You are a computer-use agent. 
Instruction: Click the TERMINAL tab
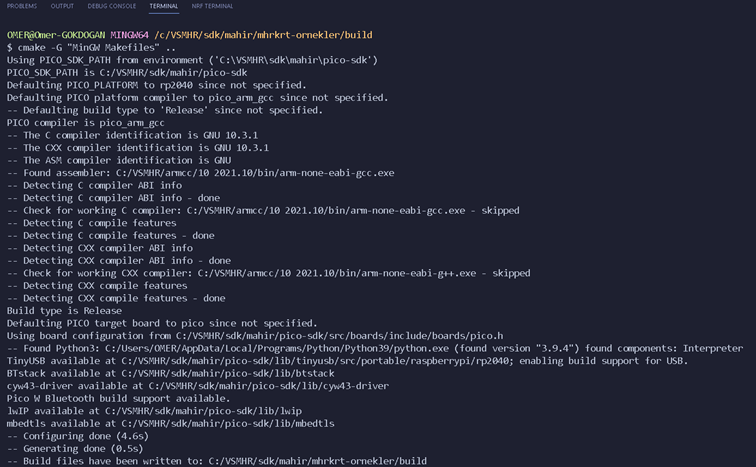[164, 6]
